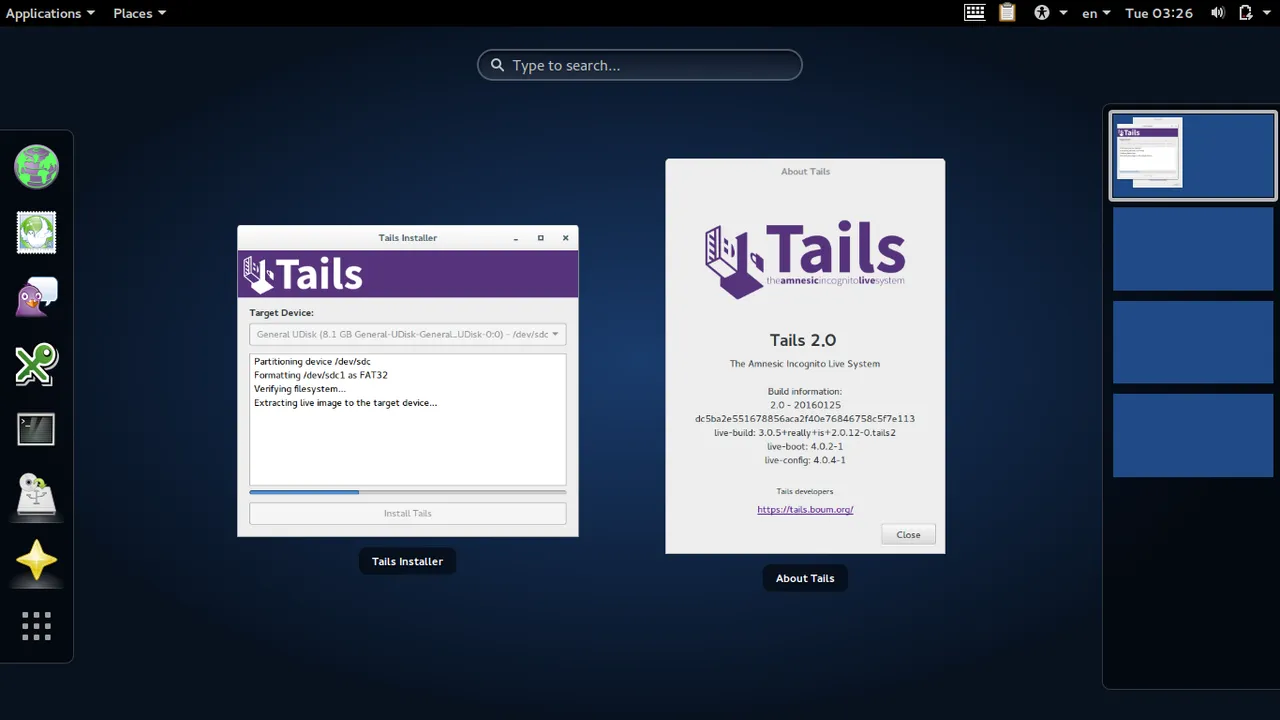Click the Tails logo in About window
1280x720 pixels.
[x=805, y=260]
